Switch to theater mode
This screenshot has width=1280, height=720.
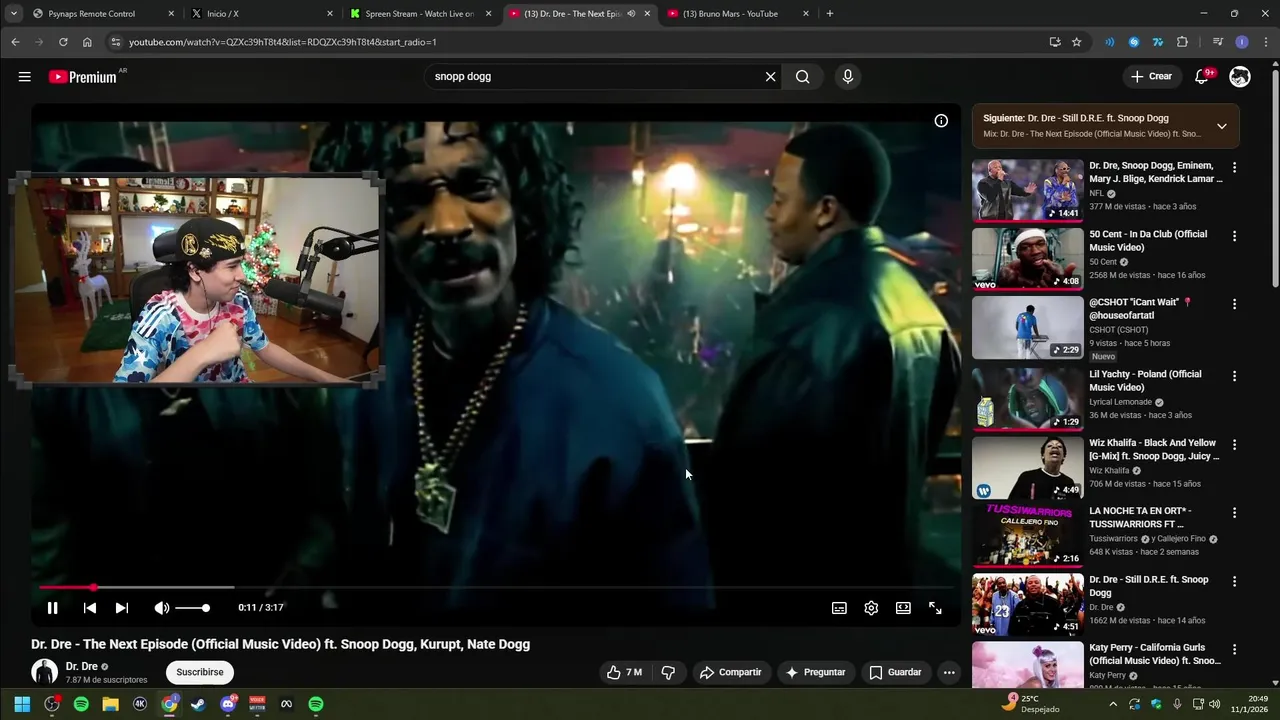[x=903, y=608]
